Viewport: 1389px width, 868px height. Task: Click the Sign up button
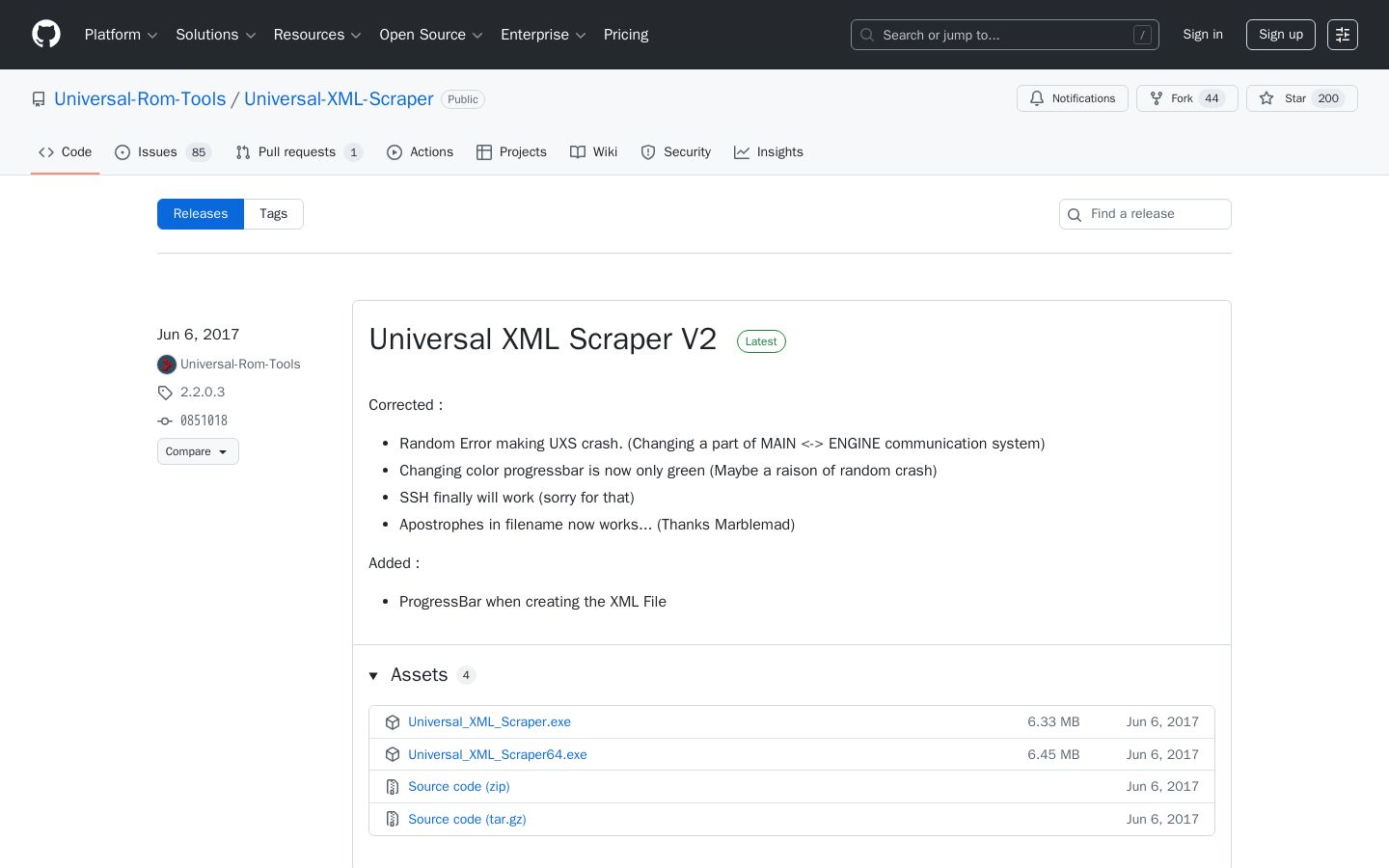tap(1281, 35)
